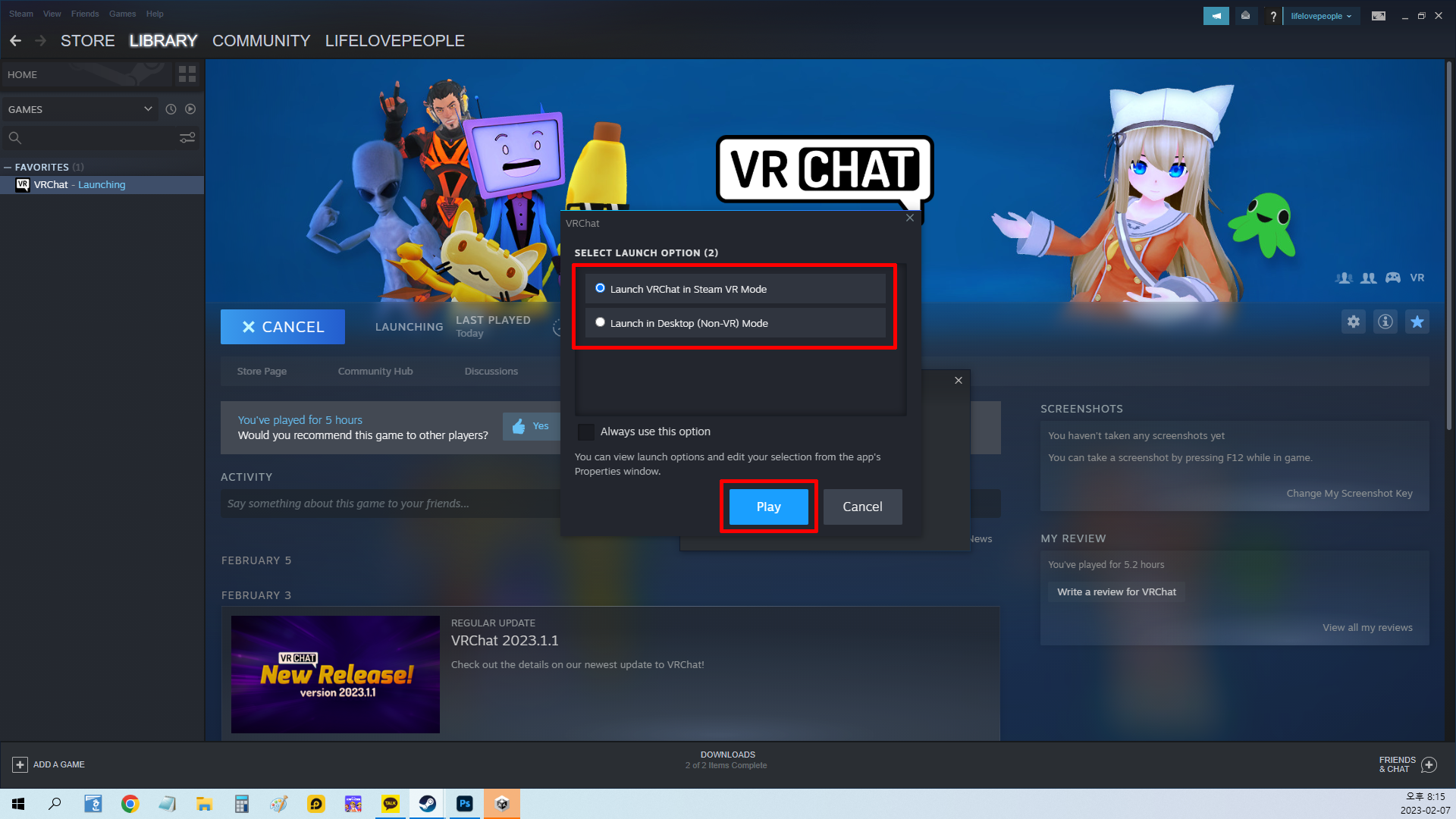
Task: Open File Explorer from the taskbar
Action: pyautogui.click(x=205, y=804)
